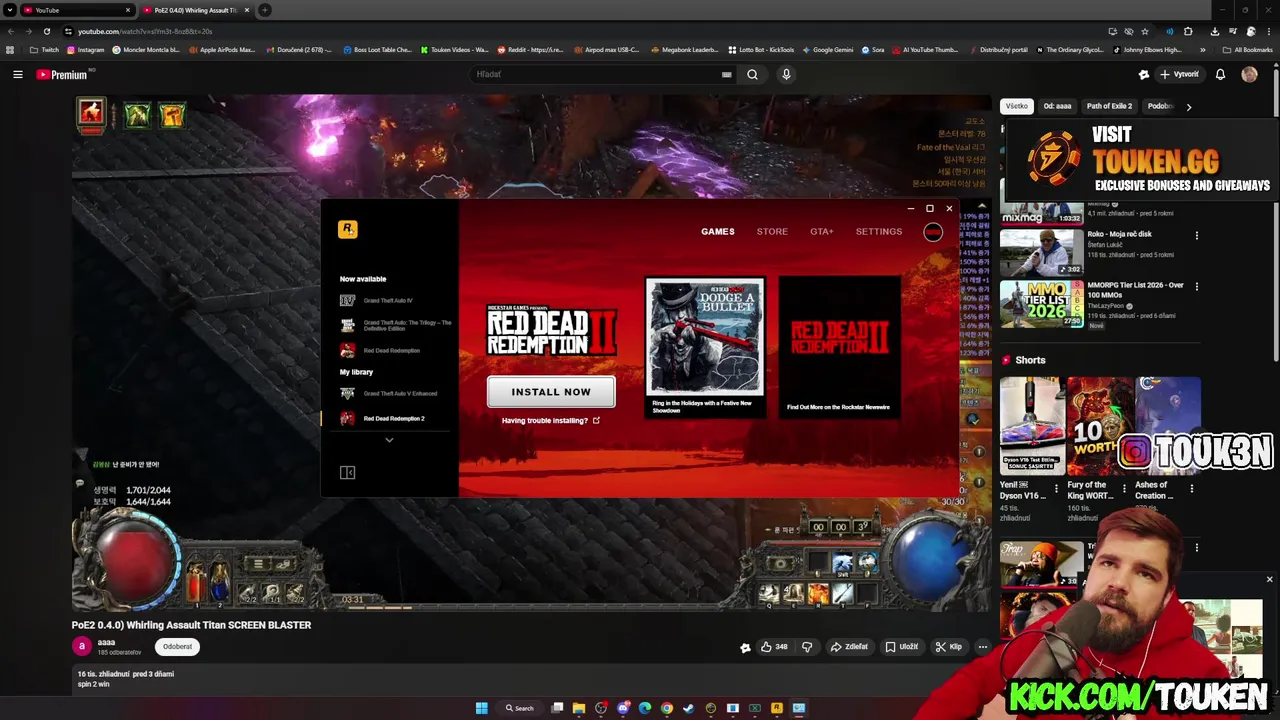Click Uložiť save button
The height and width of the screenshot is (720, 1280).
point(901,647)
